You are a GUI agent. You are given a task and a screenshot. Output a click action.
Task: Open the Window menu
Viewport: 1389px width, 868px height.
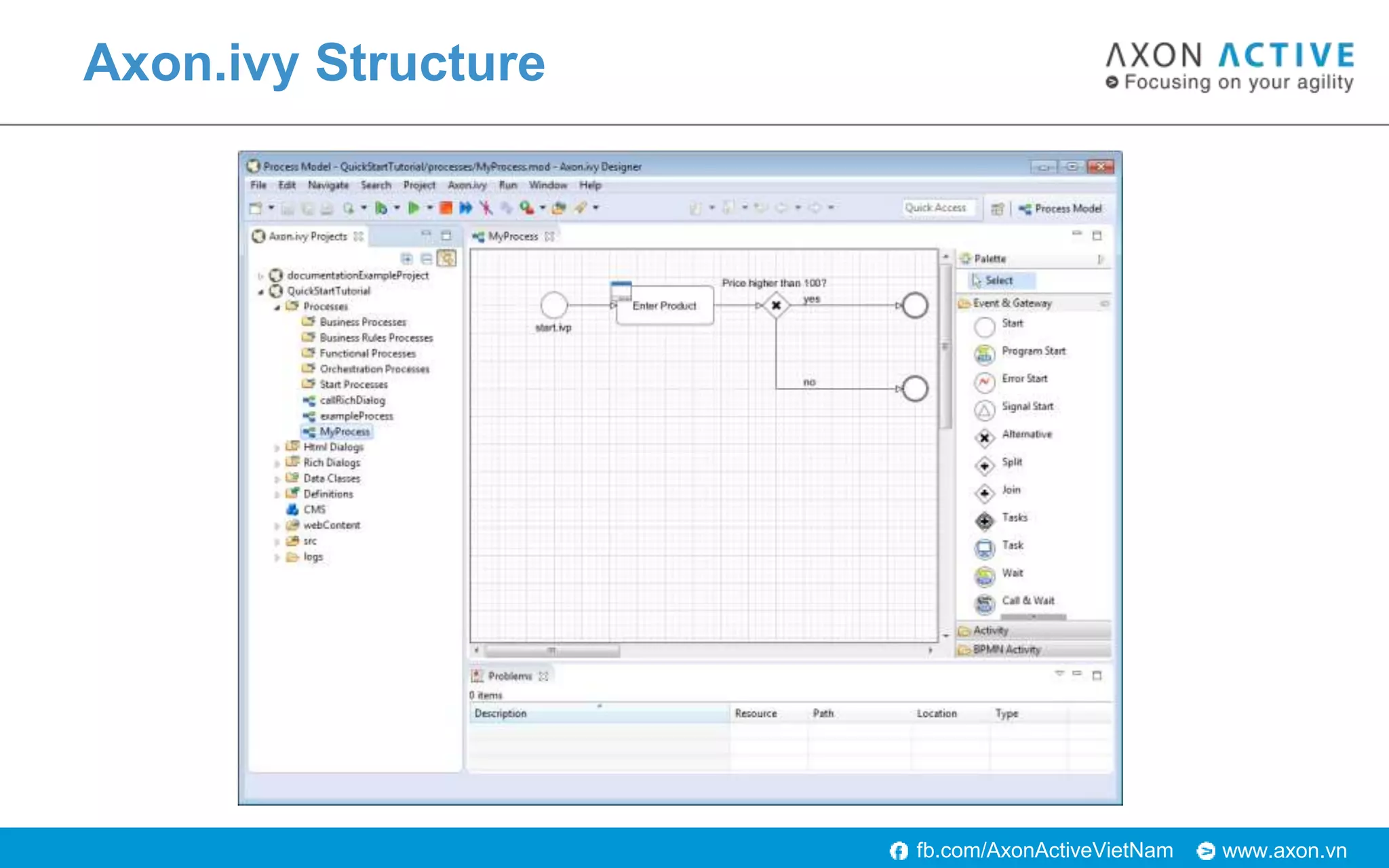(548, 185)
